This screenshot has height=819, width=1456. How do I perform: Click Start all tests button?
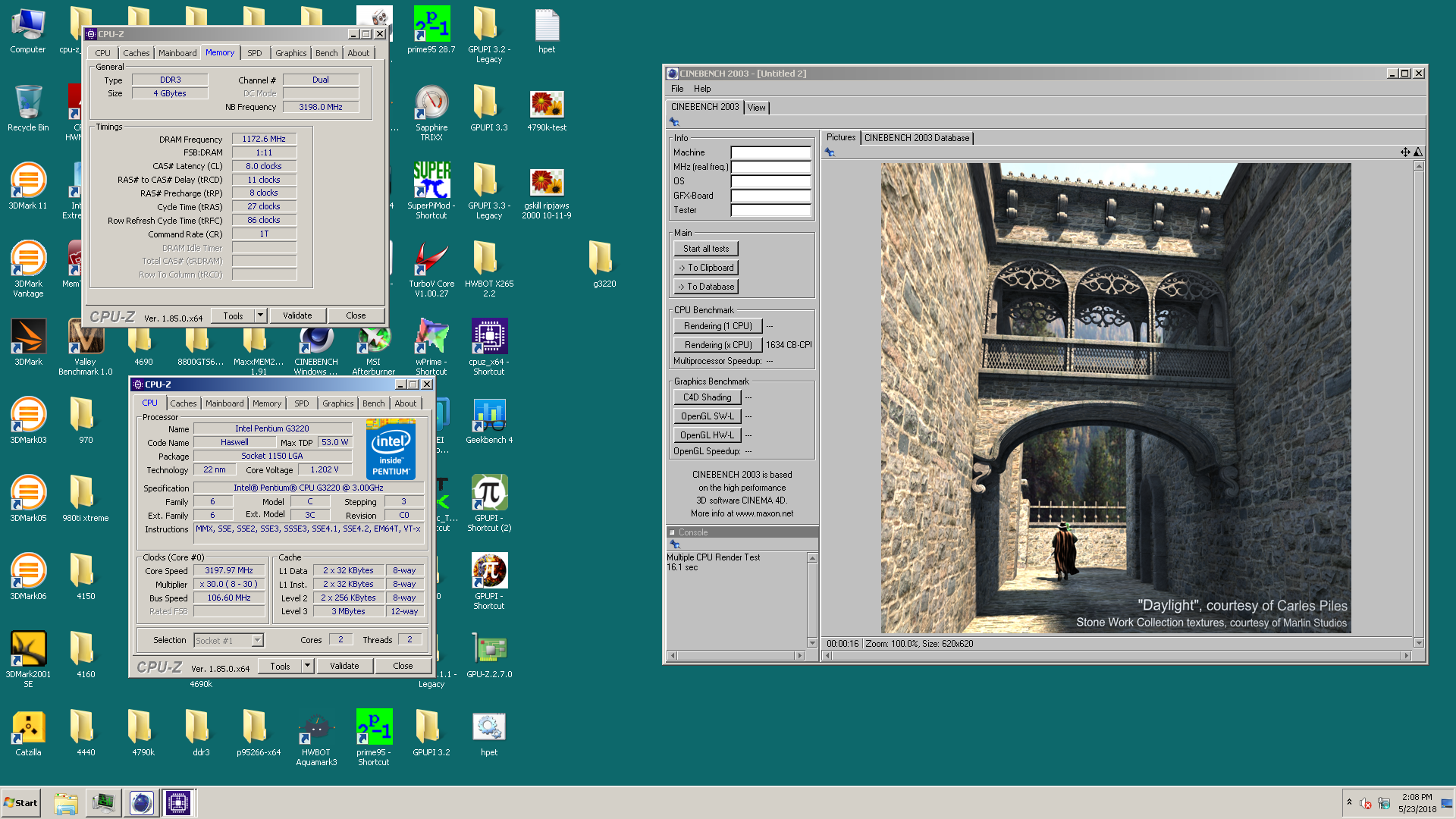[x=706, y=249]
